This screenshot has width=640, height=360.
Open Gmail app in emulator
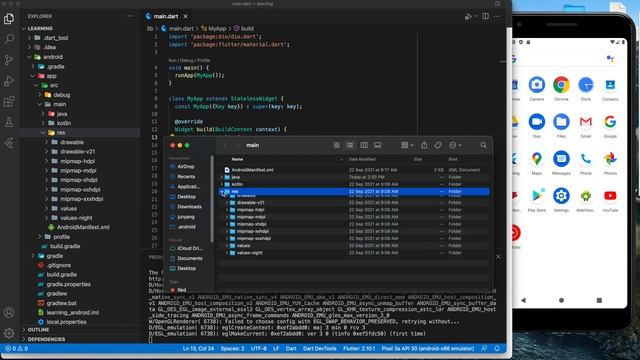click(586, 122)
